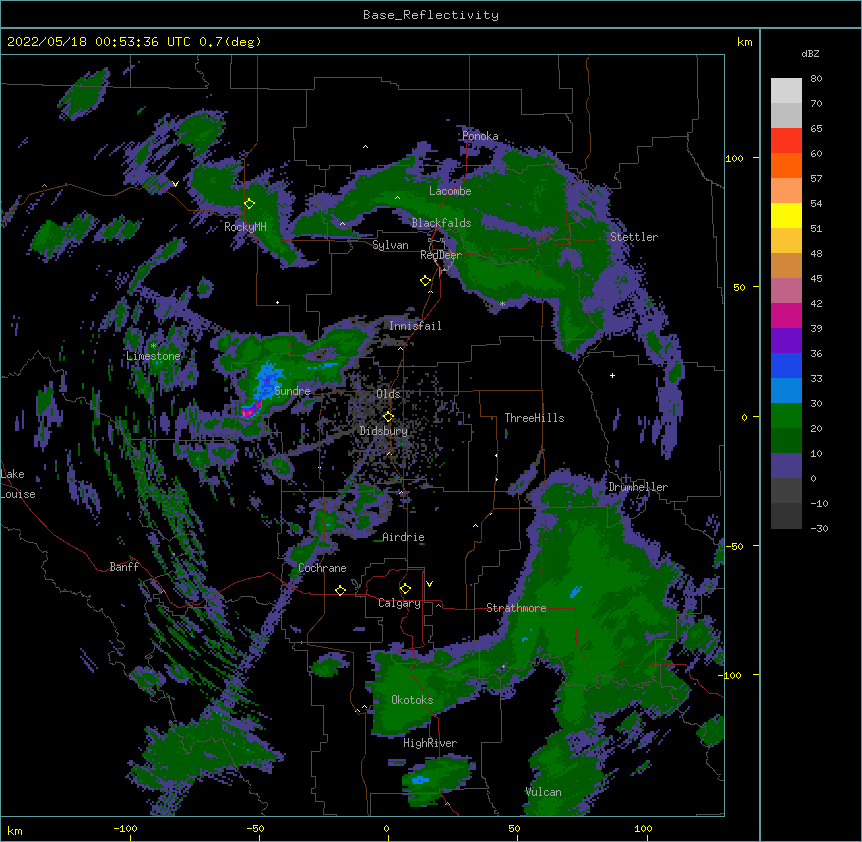Select the yellow diamond marker between Olds and Didsbury

[x=388, y=417]
